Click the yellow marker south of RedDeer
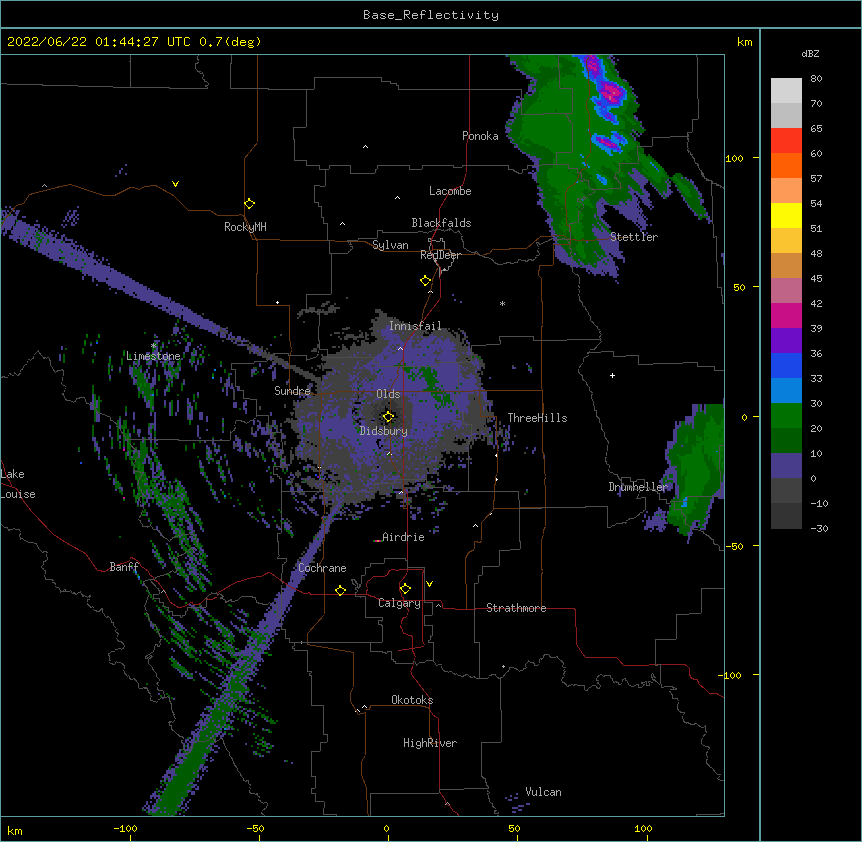Viewport: 862px width, 842px height. coord(426,281)
